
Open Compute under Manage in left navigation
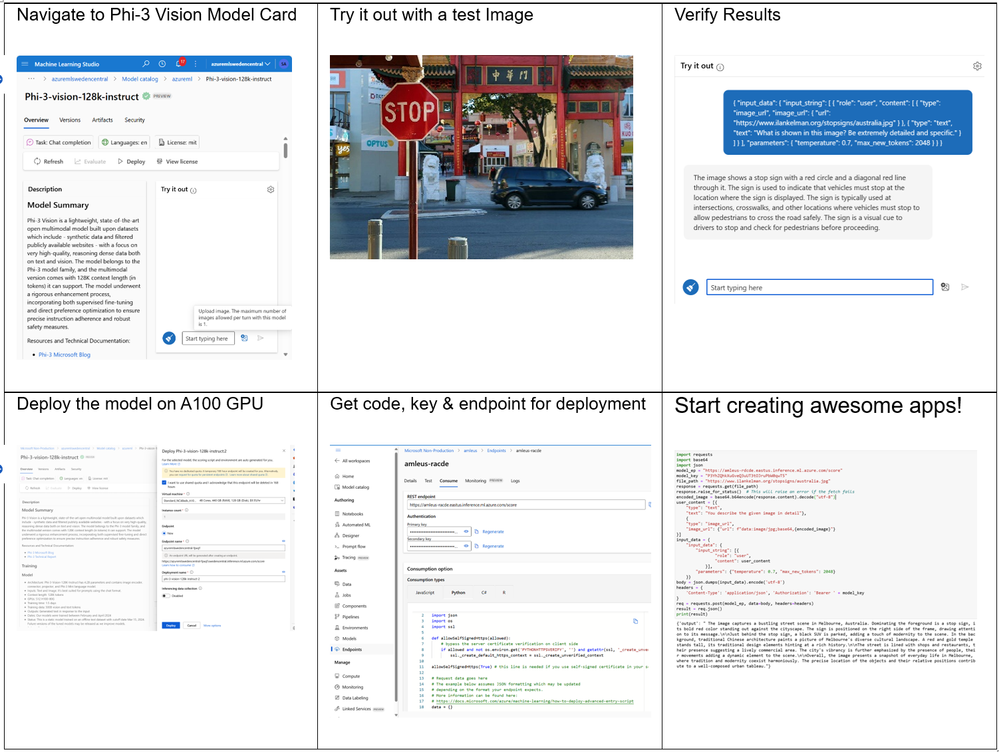(347, 676)
